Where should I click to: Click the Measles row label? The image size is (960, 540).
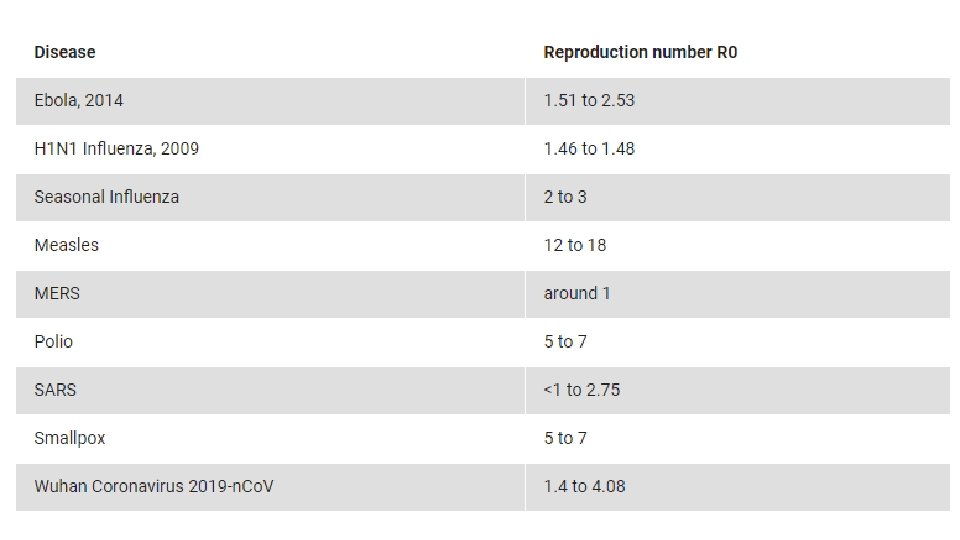pos(67,245)
